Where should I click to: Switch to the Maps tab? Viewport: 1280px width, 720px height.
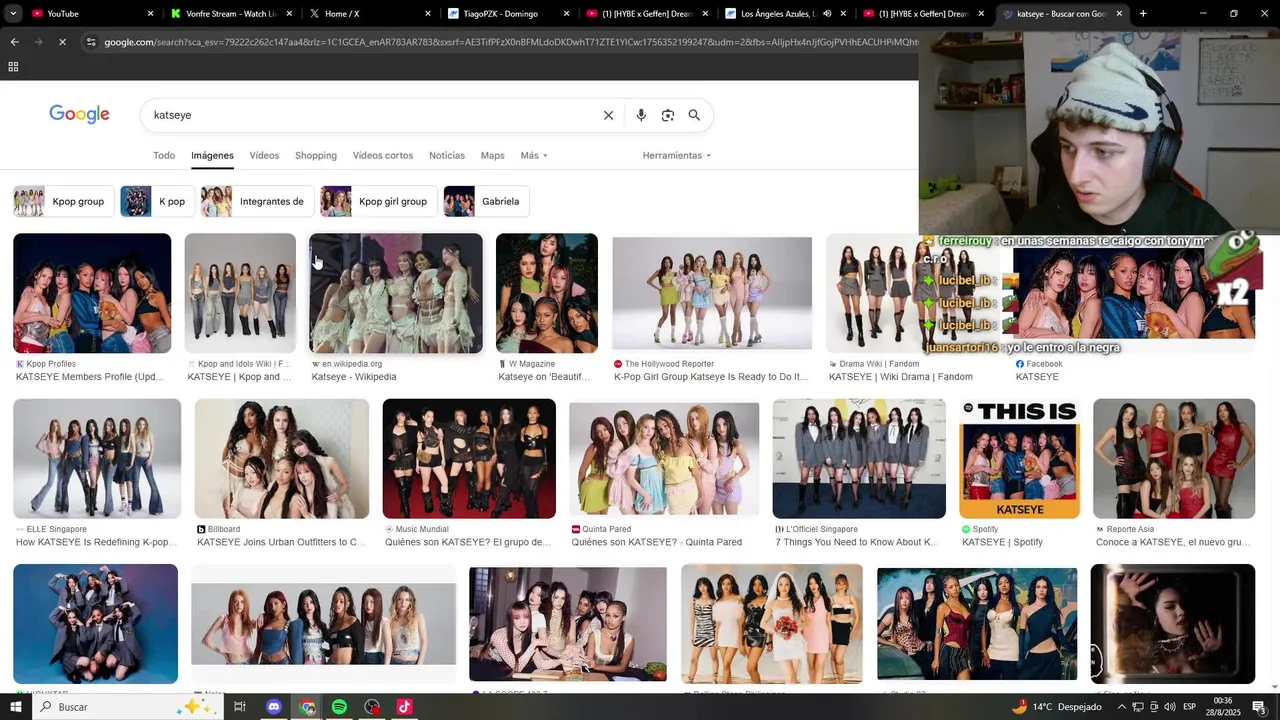(493, 155)
